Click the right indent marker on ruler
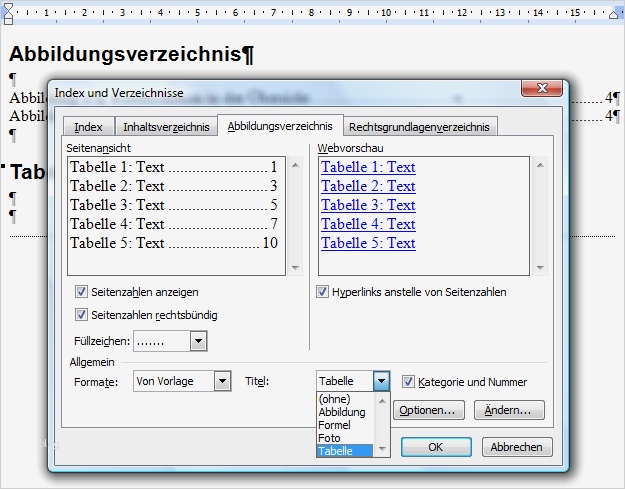 click(x=614, y=15)
